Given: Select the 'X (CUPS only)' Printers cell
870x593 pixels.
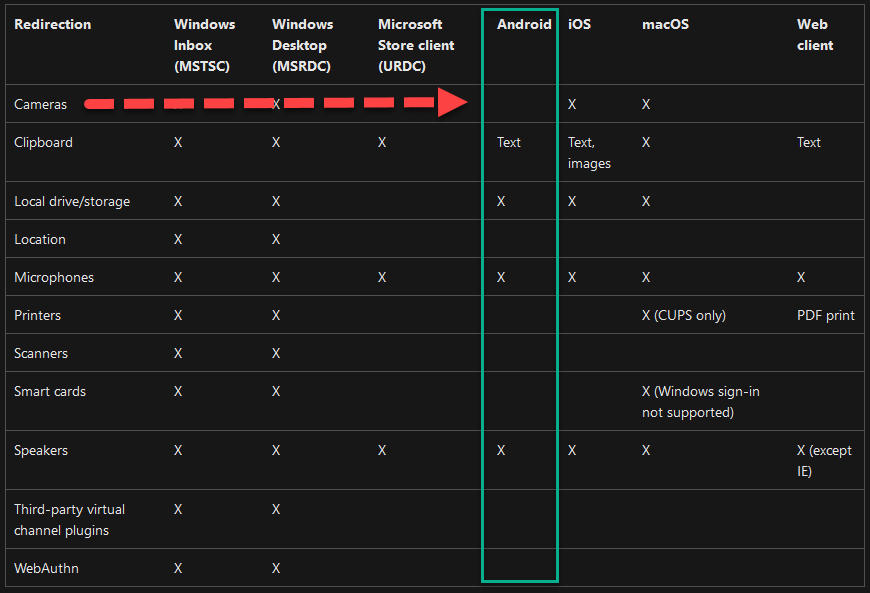Looking at the screenshot, I should click(684, 316).
